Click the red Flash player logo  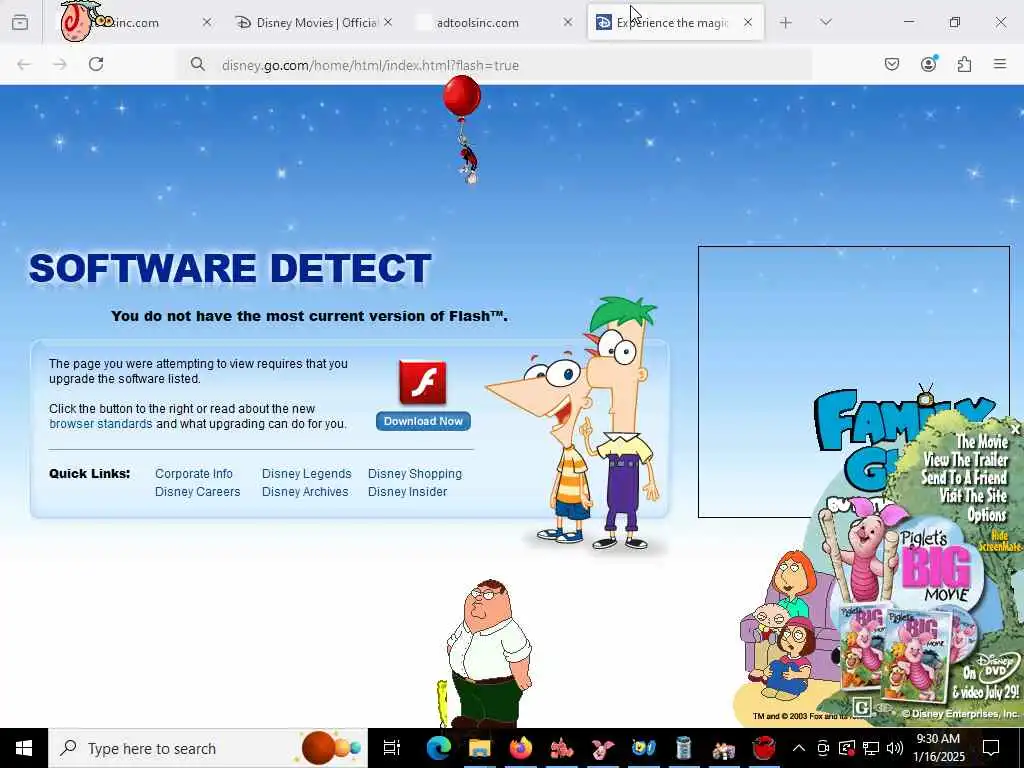(423, 383)
